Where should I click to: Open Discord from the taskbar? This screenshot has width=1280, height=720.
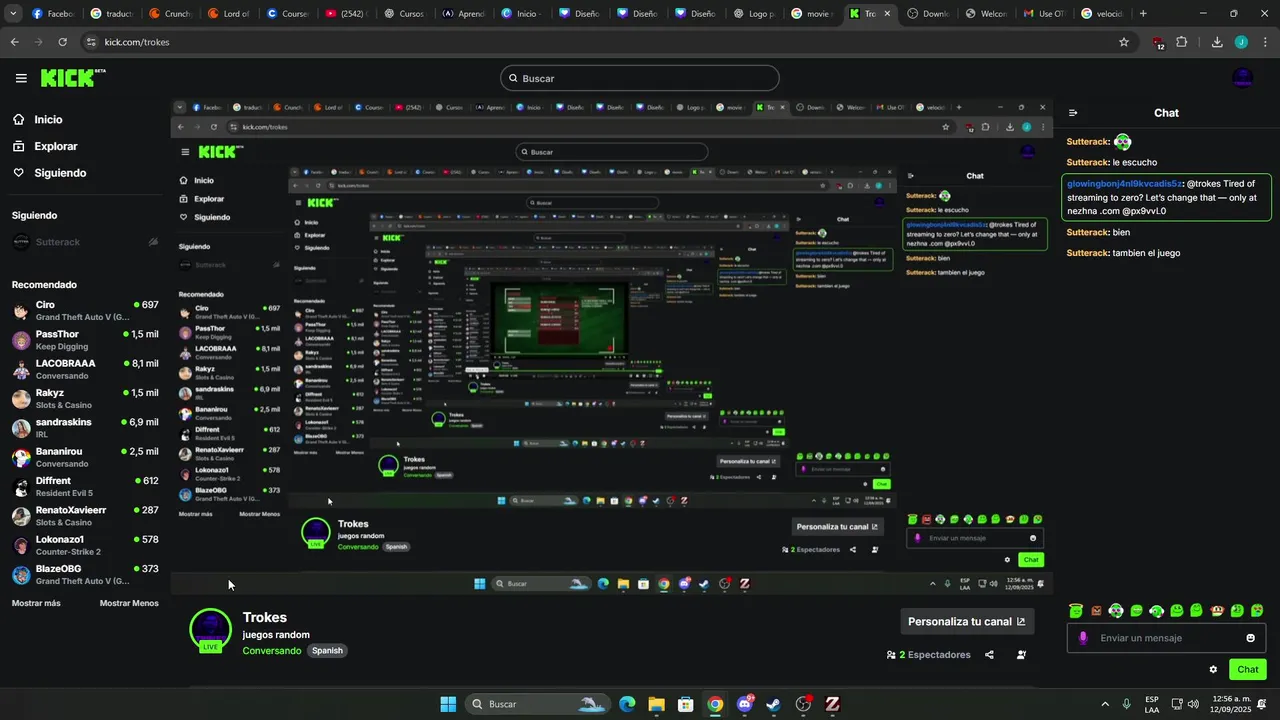click(744, 704)
